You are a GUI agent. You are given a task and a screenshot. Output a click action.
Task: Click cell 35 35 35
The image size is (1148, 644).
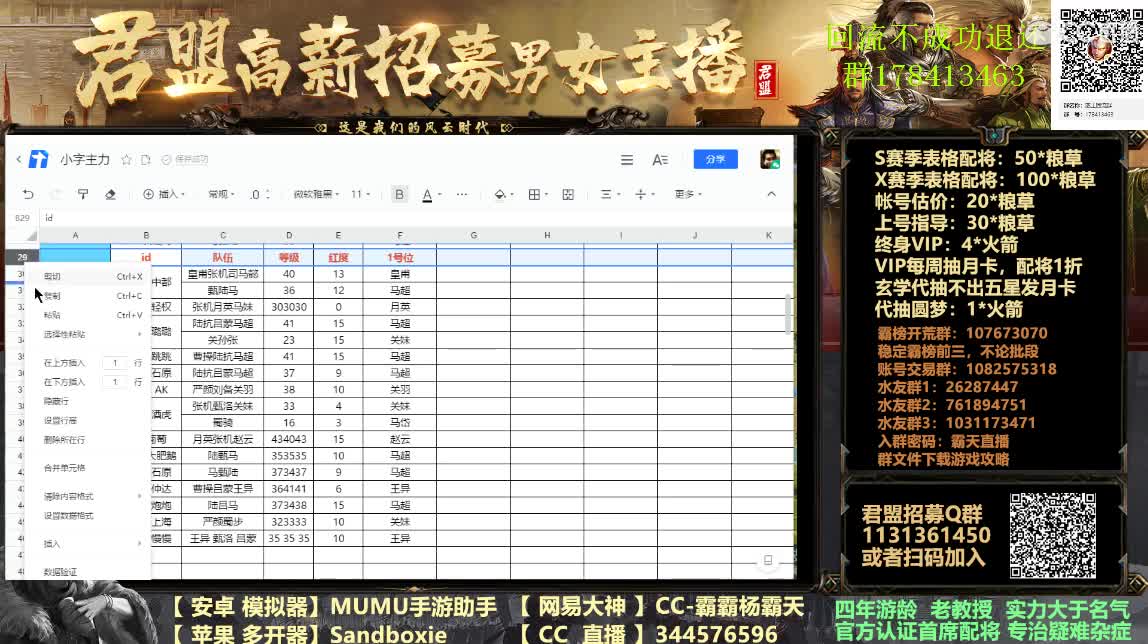(288, 538)
